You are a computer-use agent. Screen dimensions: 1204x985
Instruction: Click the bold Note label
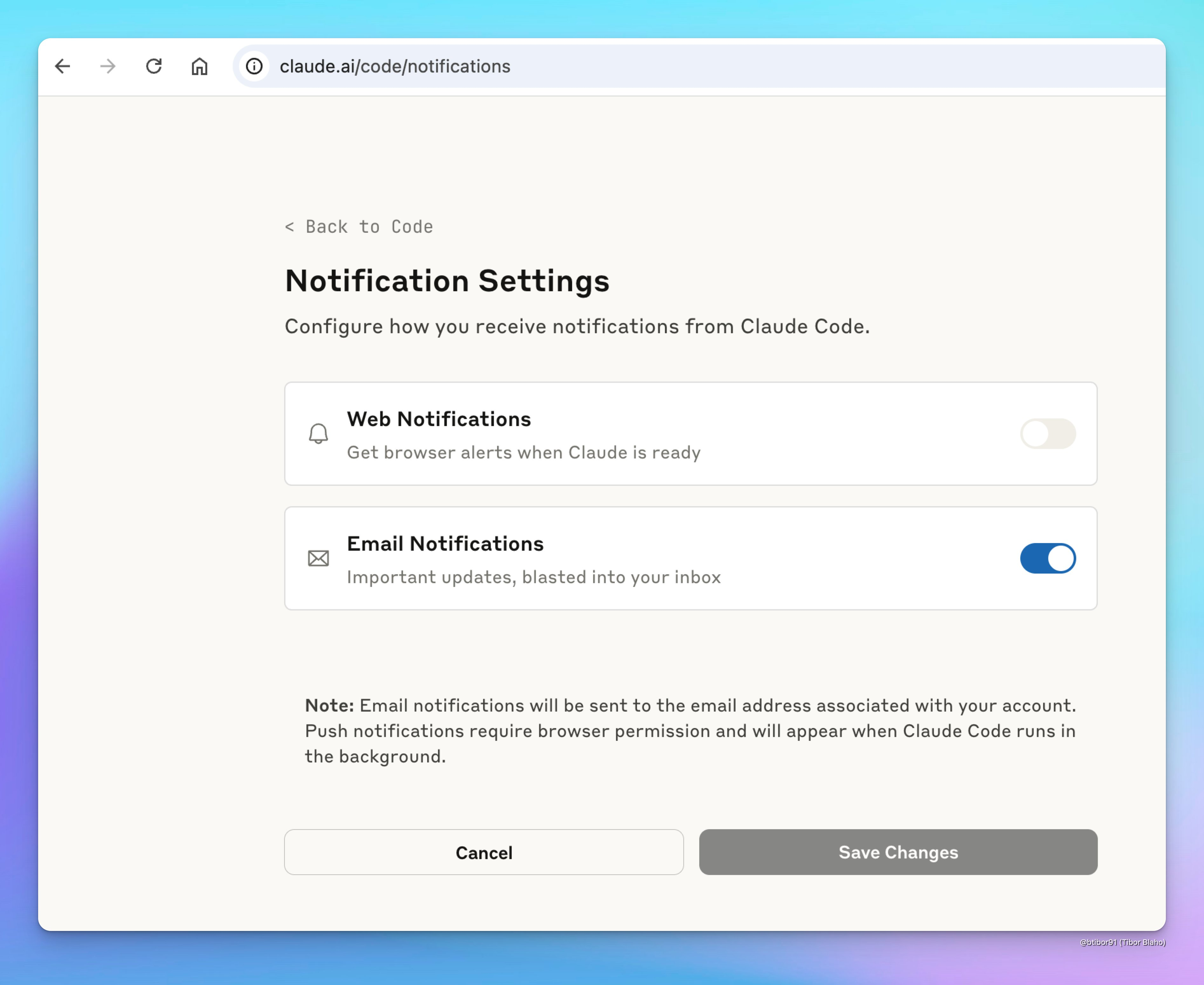click(329, 705)
